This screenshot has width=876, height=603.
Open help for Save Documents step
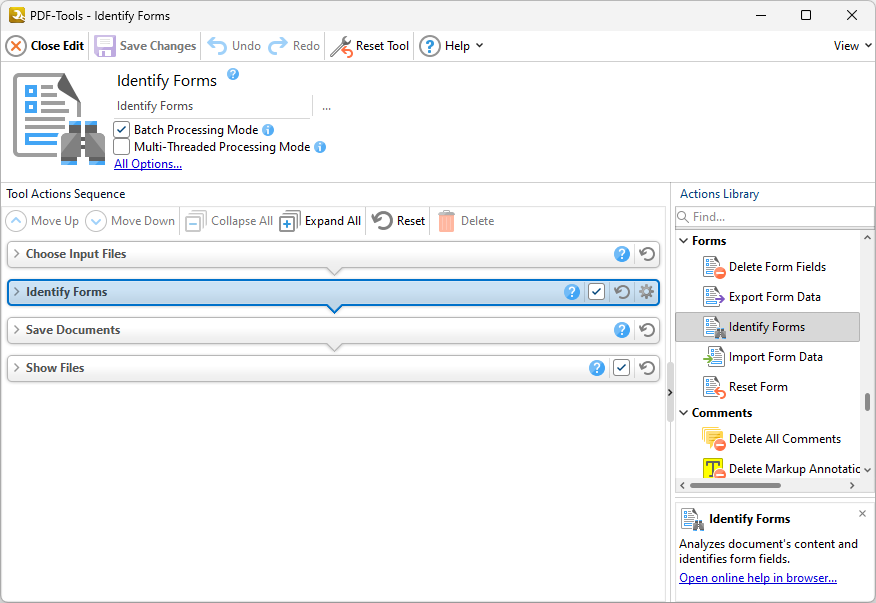(622, 330)
